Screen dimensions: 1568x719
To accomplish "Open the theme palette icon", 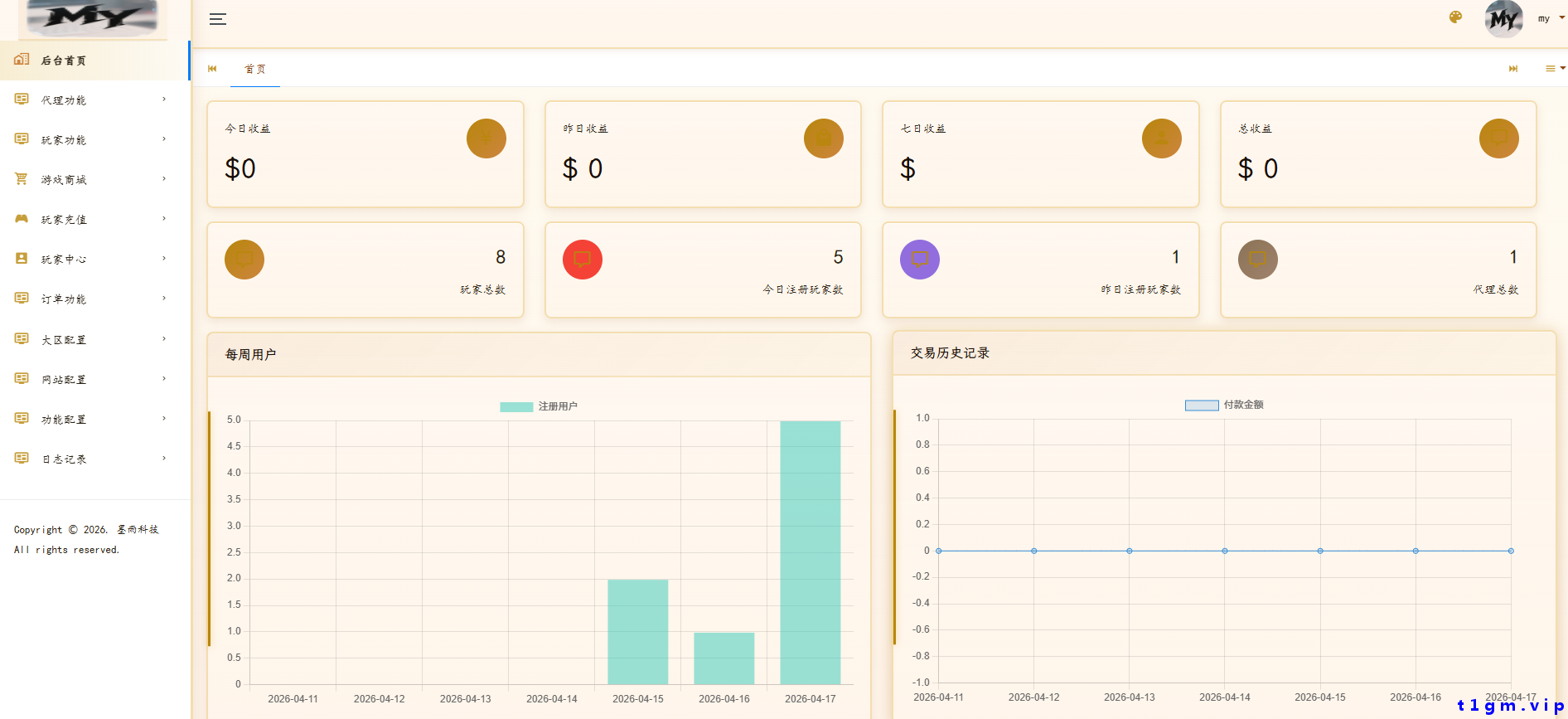I will tap(1455, 17).
